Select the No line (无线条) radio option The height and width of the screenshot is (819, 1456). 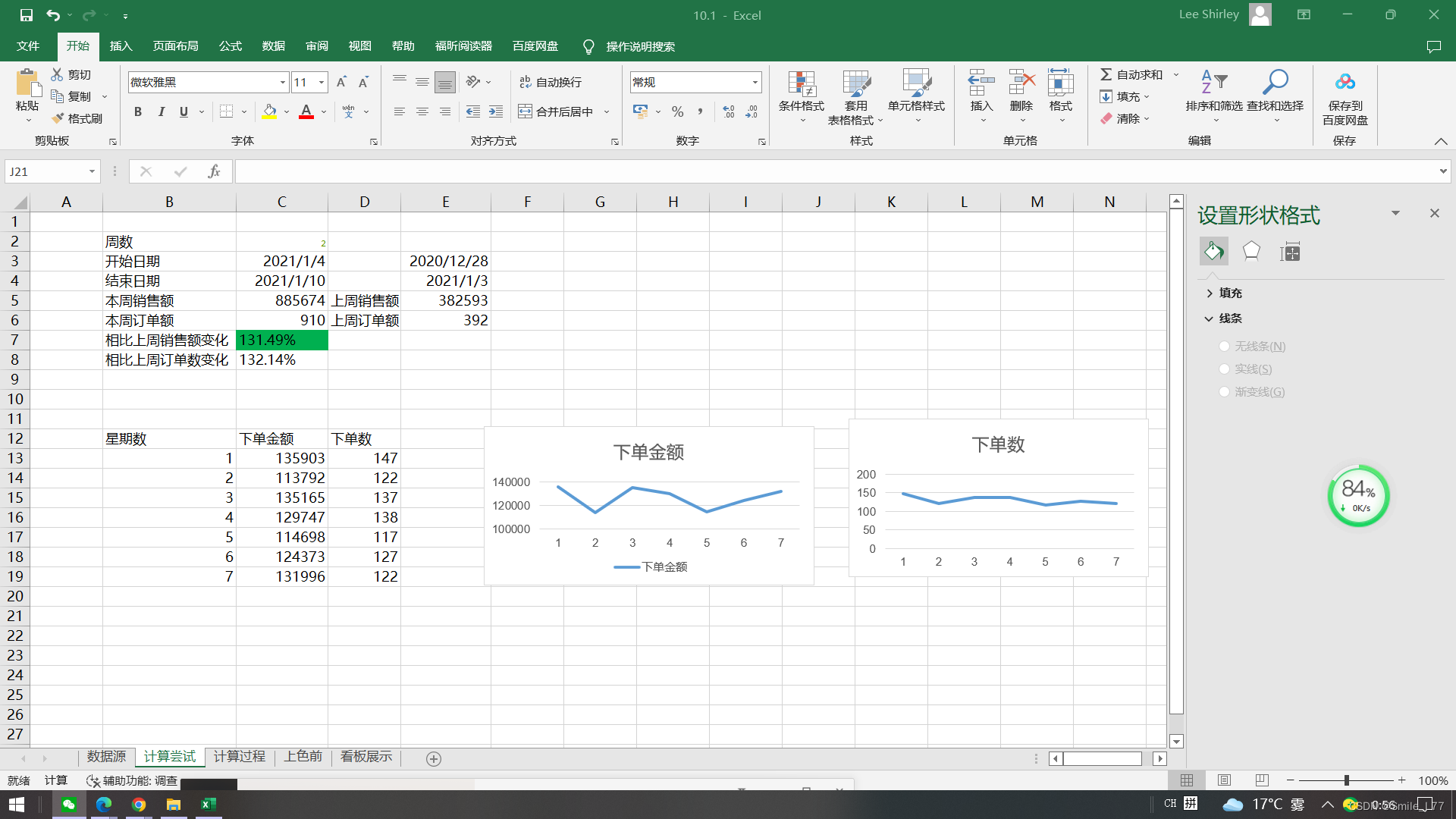[x=1224, y=346]
